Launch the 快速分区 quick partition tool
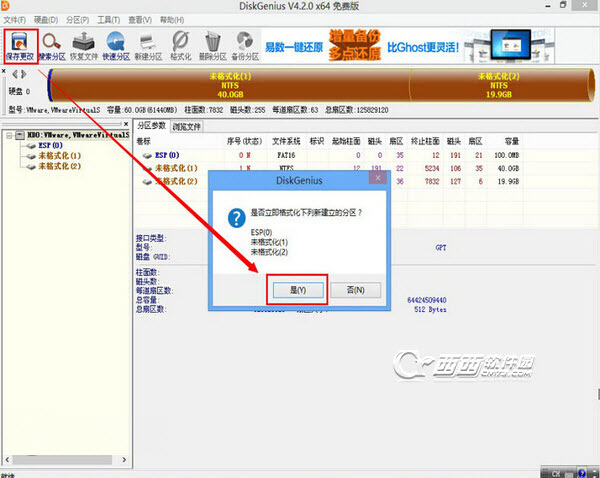The height and width of the screenshot is (478, 600). [x=116, y=46]
